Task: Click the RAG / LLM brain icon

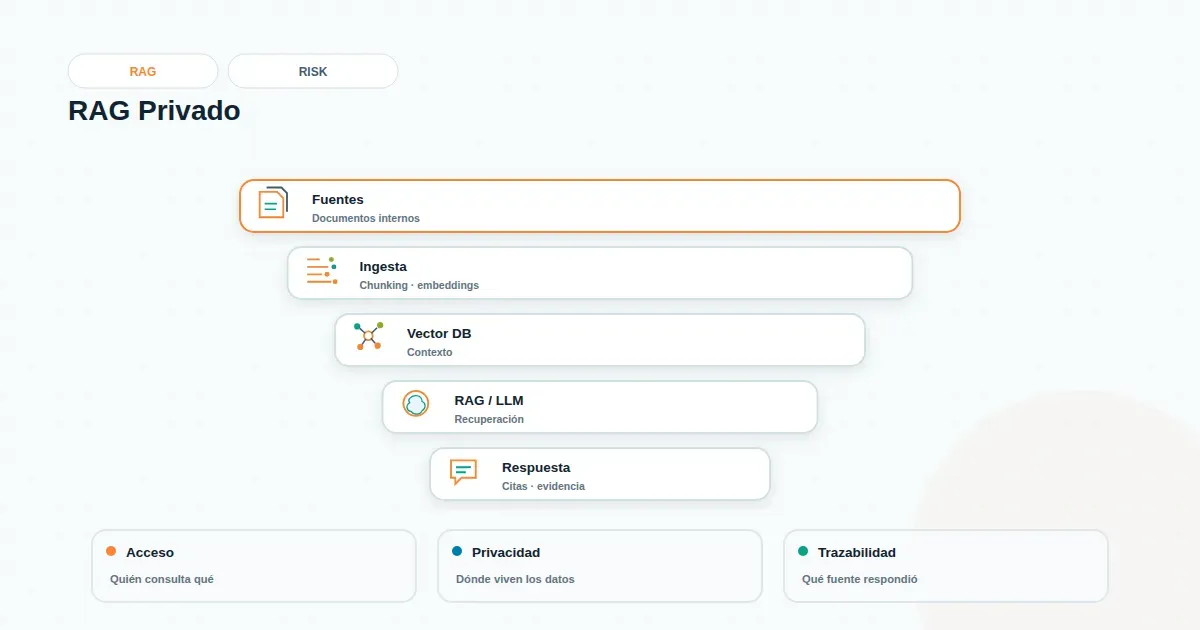Action: tap(416, 404)
